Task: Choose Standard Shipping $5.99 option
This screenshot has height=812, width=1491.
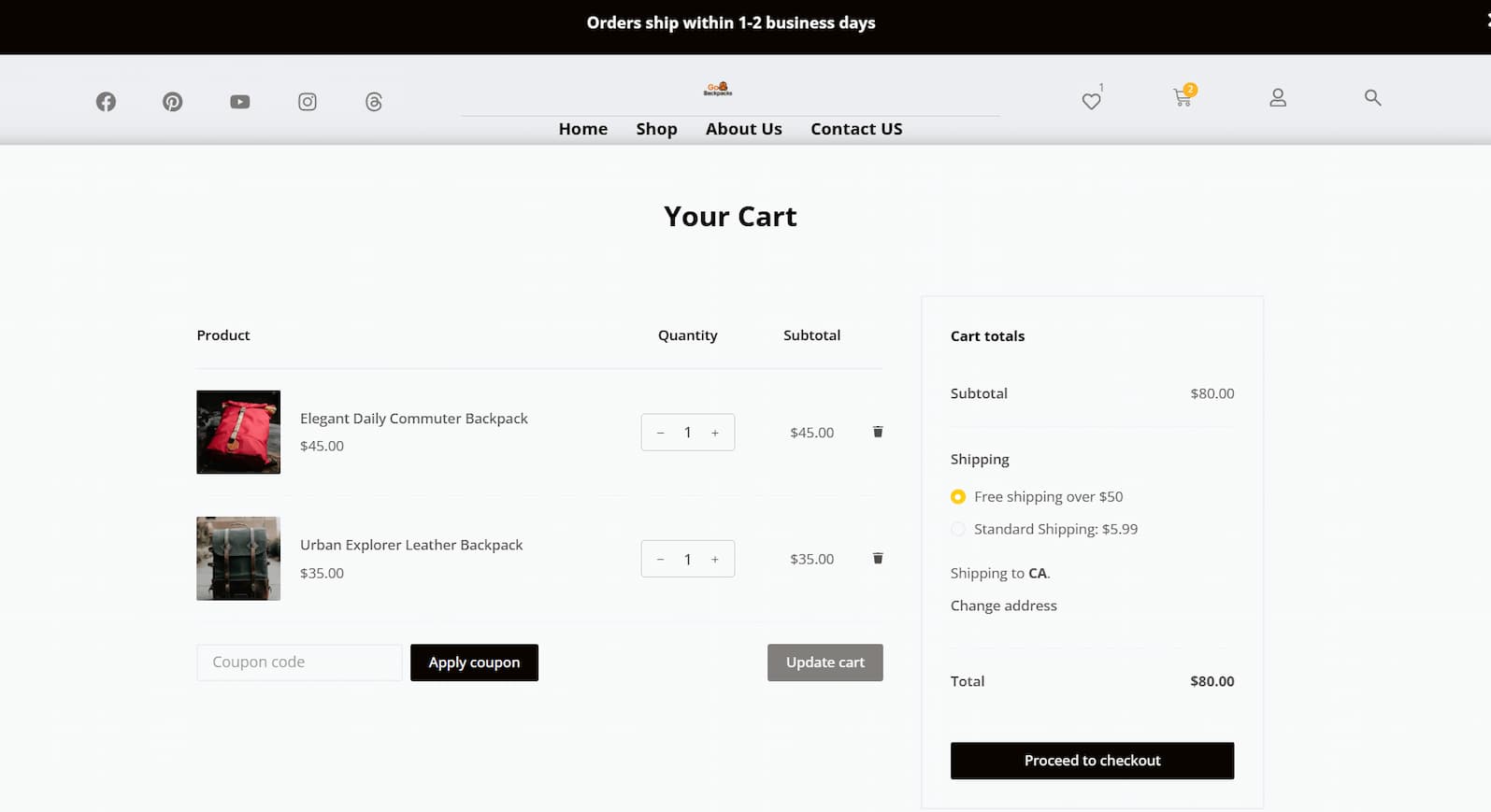Action: pyautogui.click(x=958, y=530)
